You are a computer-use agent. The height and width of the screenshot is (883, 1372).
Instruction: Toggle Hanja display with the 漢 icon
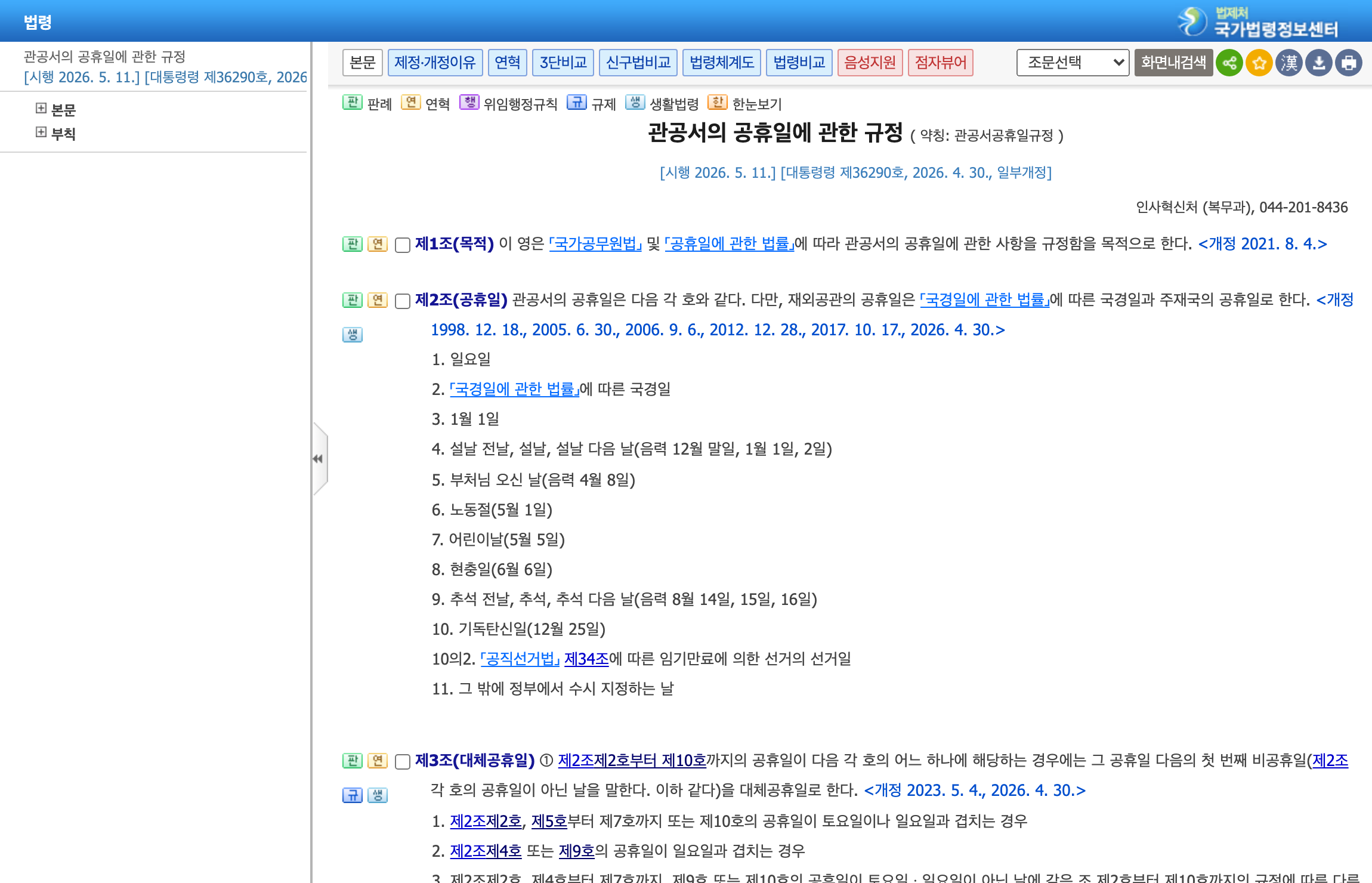tap(1288, 63)
